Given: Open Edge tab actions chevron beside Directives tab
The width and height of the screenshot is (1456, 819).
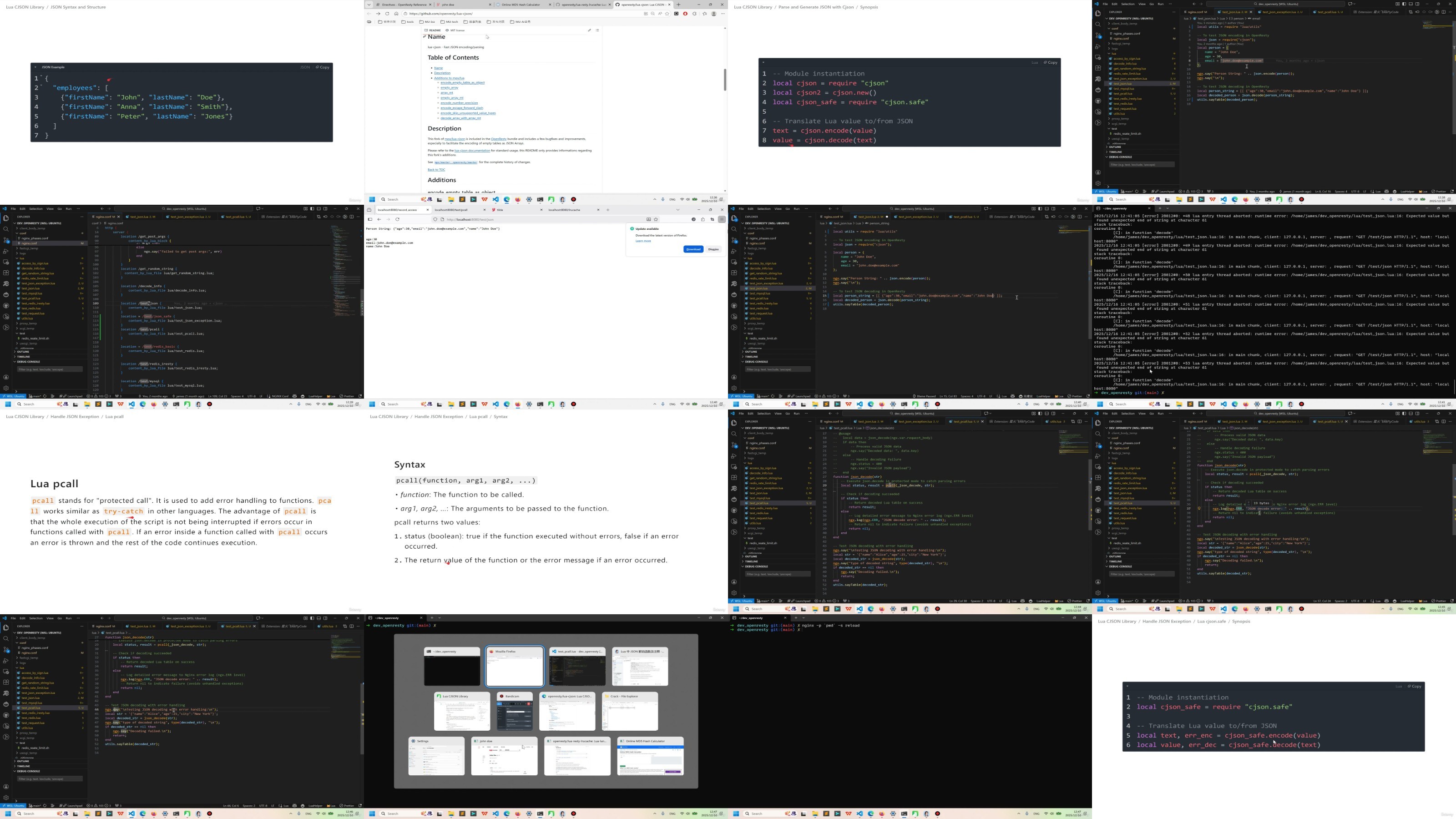Looking at the screenshot, I should tap(369, 5).
